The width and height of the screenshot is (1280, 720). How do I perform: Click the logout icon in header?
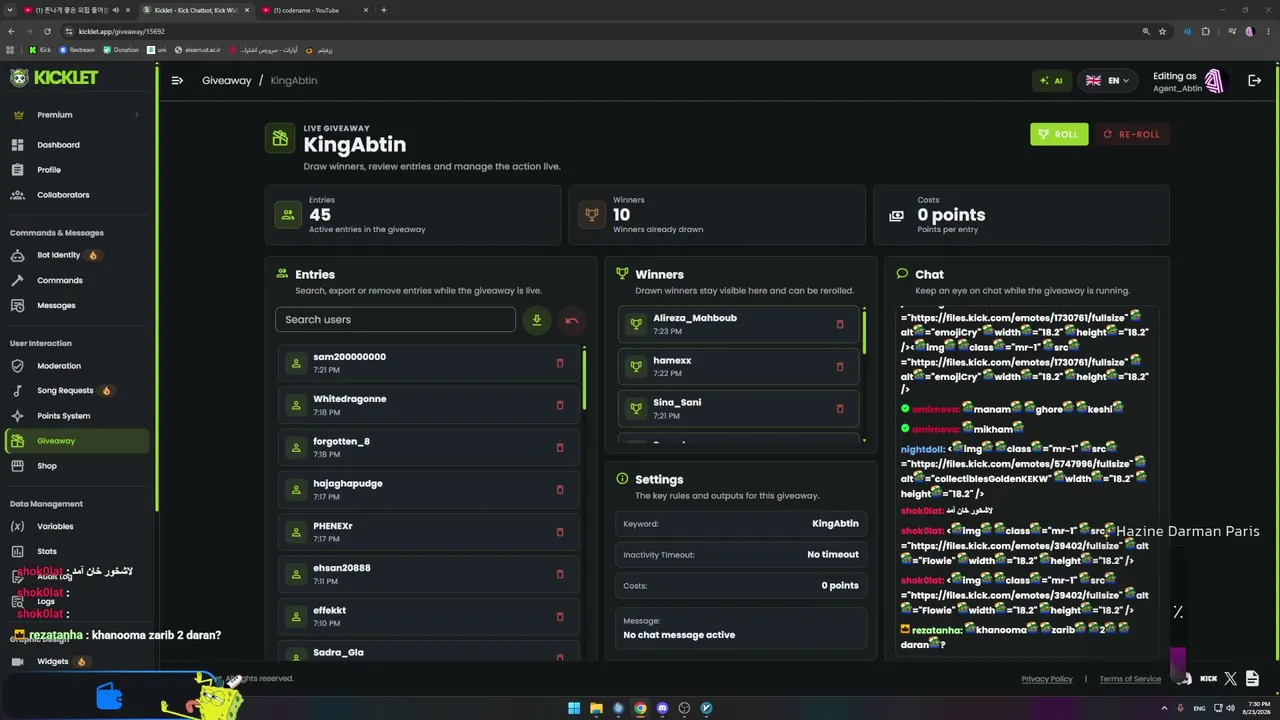point(1255,81)
